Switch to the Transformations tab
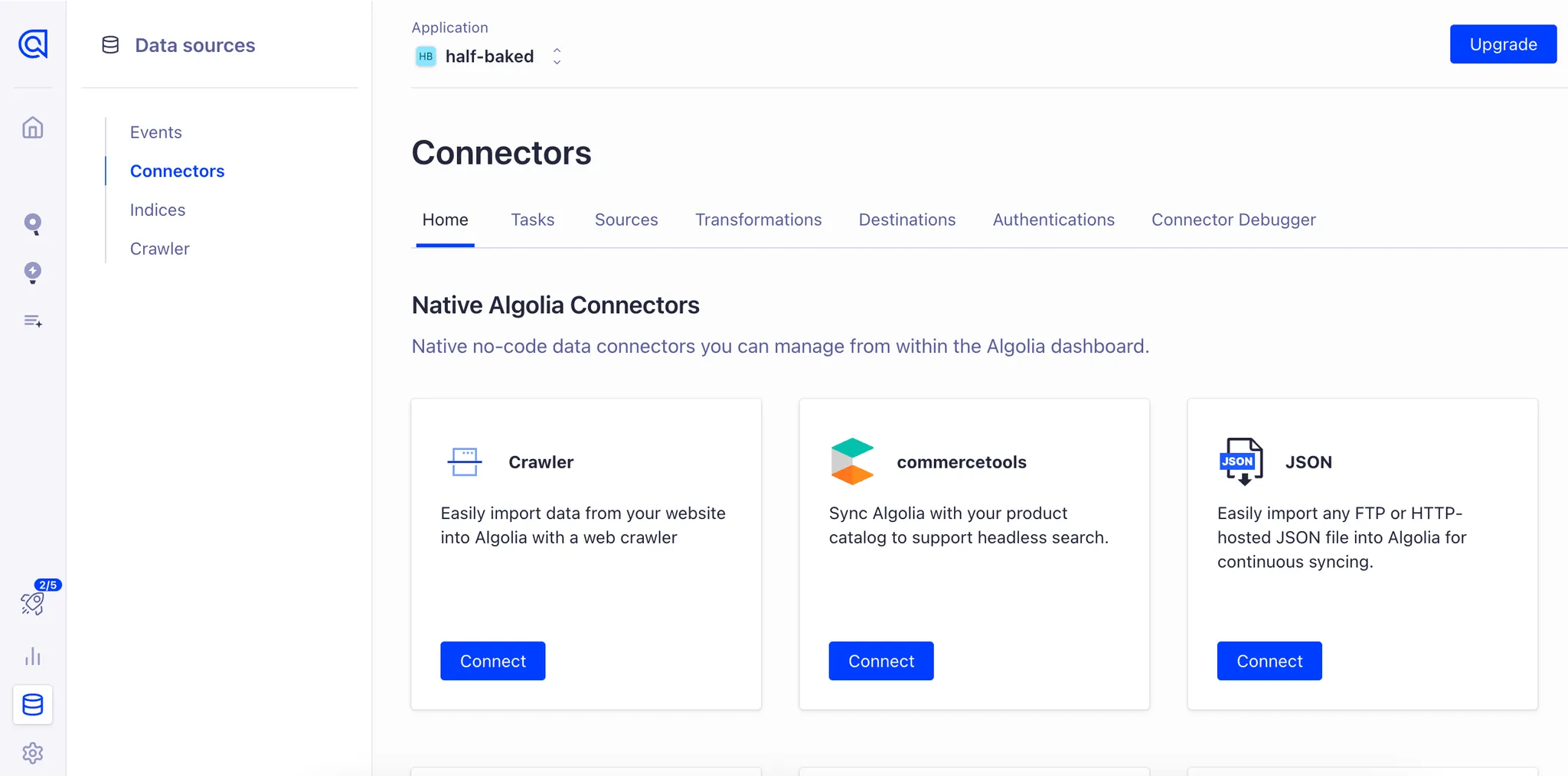Image resolution: width=1568 pixels, height=776 pixels. (758, 220)
